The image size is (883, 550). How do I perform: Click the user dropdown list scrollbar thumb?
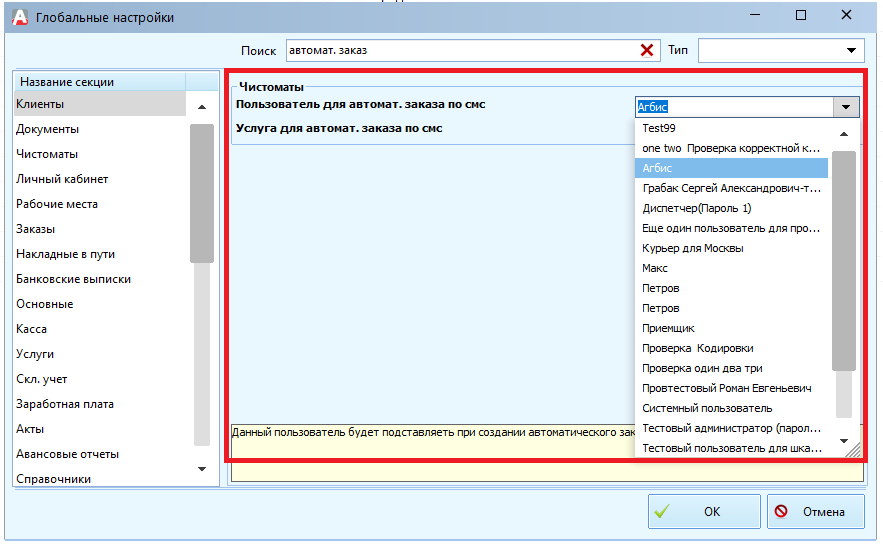pos(844,261)
